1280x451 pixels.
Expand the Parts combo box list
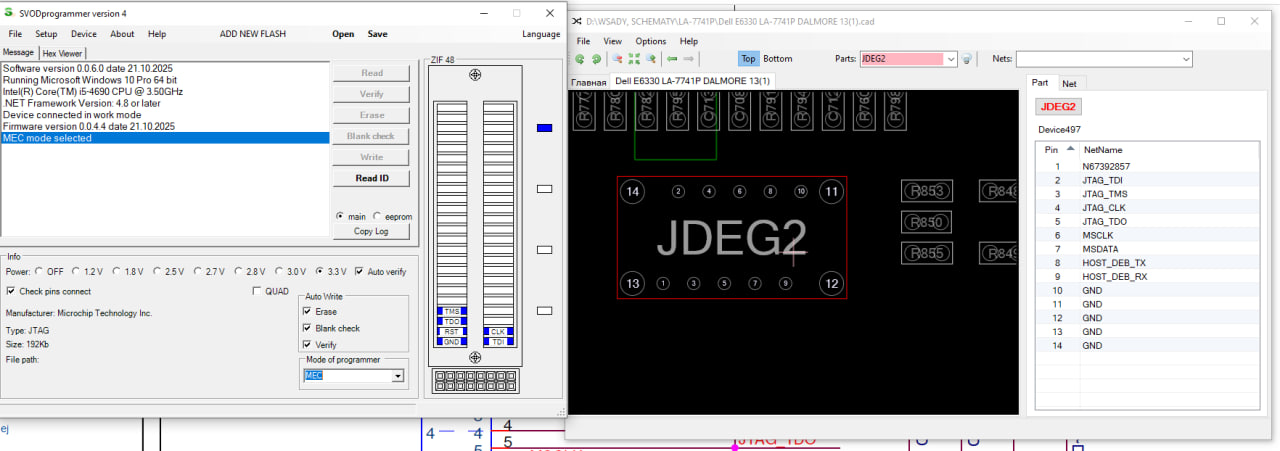(x=951, y=59)
